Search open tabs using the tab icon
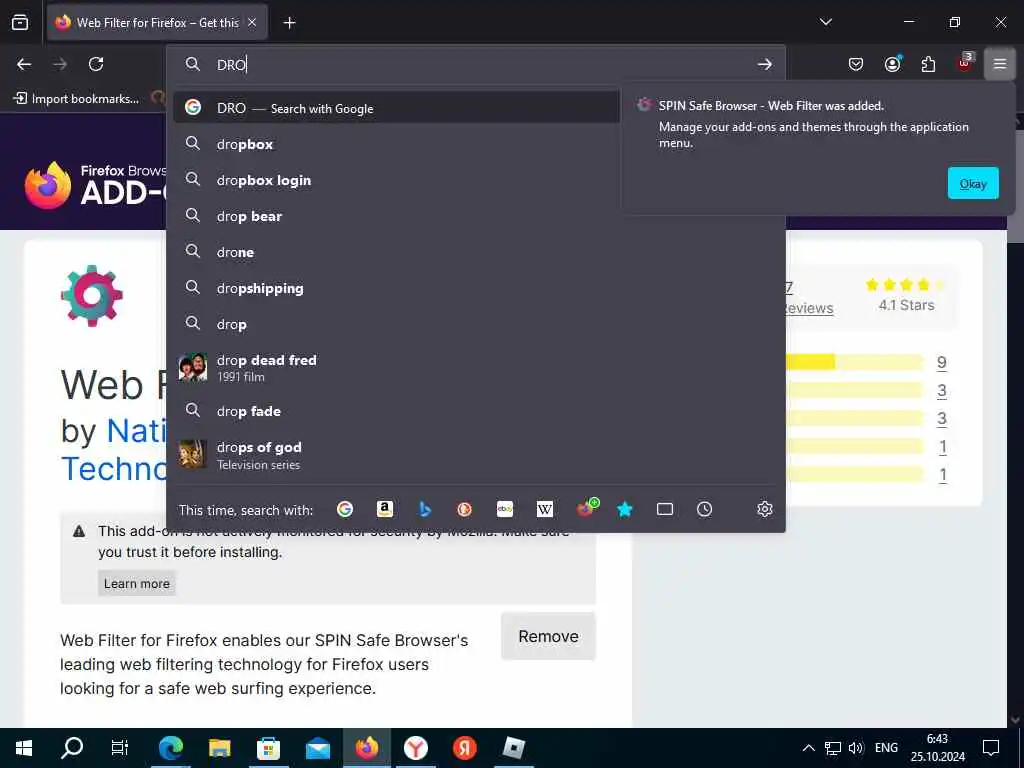This screenshot has height=768, width=1024. [x=665, y=509]
